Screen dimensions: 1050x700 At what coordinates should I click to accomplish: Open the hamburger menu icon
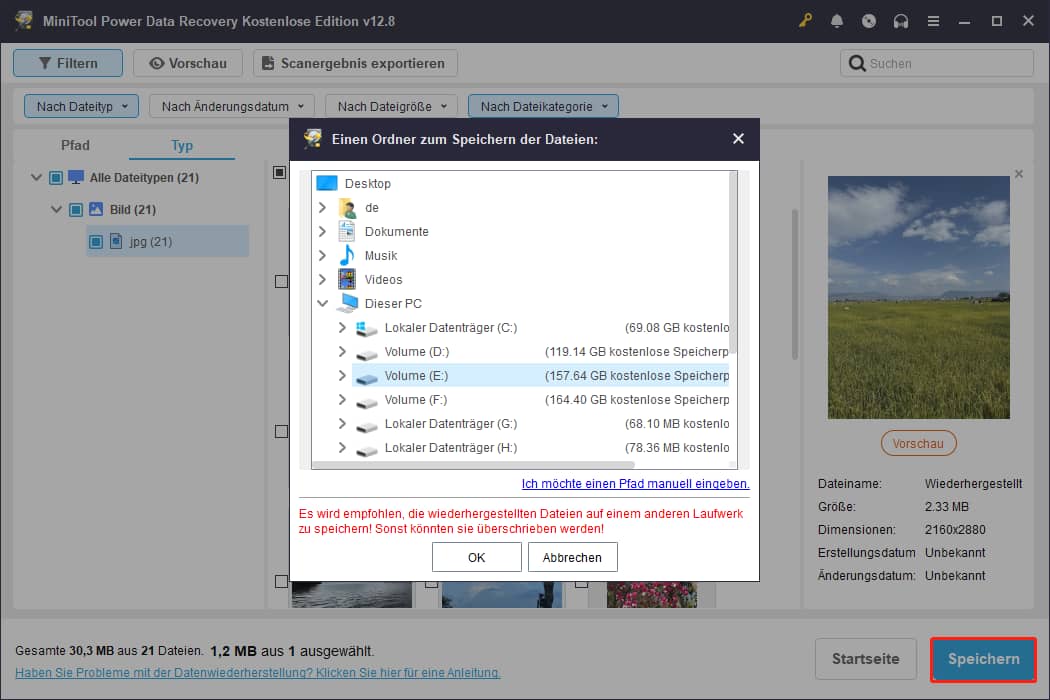pos(933,21)
